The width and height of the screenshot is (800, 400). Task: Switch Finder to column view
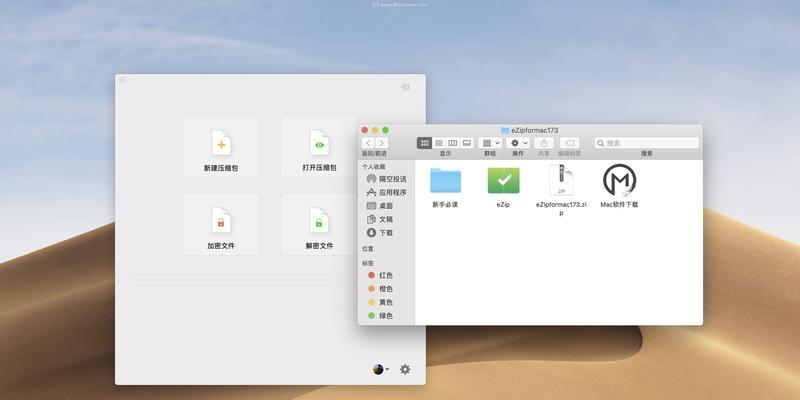pos(453,143)
